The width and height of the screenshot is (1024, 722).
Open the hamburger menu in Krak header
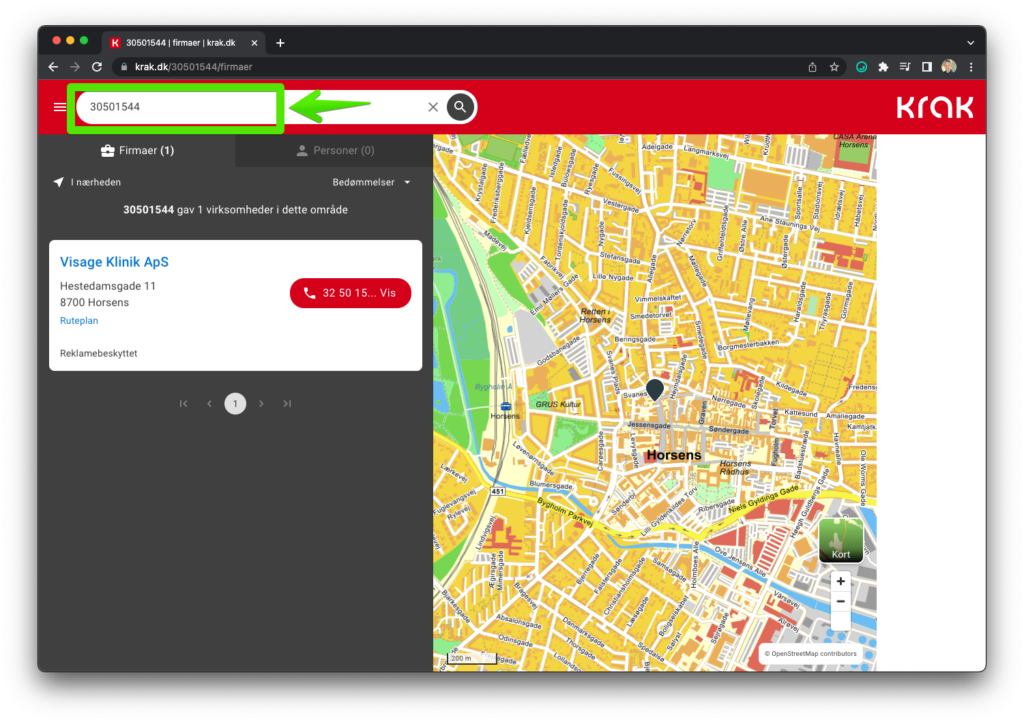(x=59, y=107)
